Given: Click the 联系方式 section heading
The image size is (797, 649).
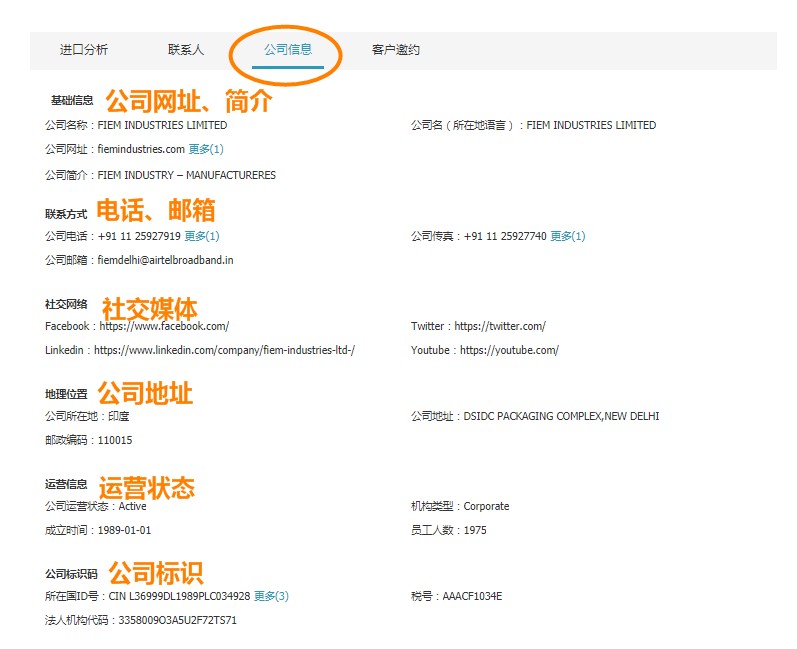Looking at the screenshot, I should pos(66,214).
